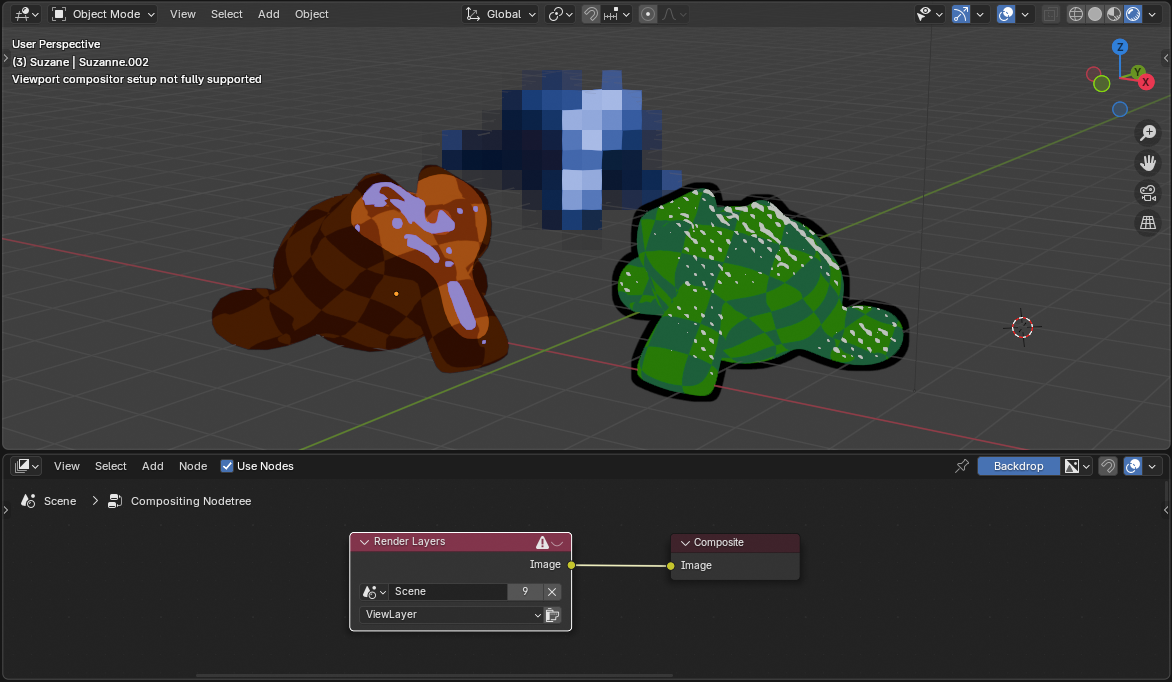Expand viewport toolbar with left arrow
The image size is (1172, 682).
[6, 58]
